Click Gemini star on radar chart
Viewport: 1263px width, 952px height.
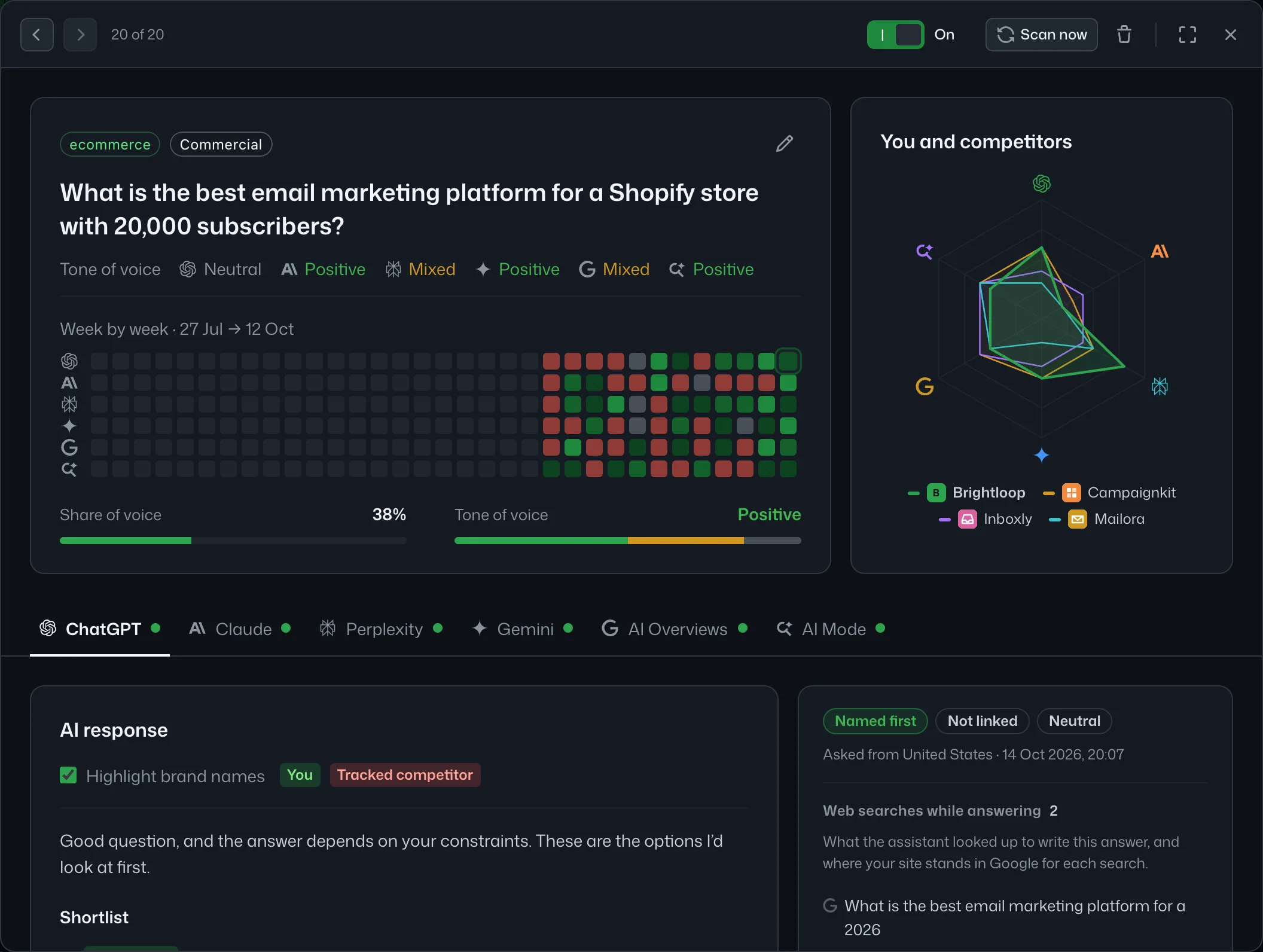click(x=1042, y=455)
